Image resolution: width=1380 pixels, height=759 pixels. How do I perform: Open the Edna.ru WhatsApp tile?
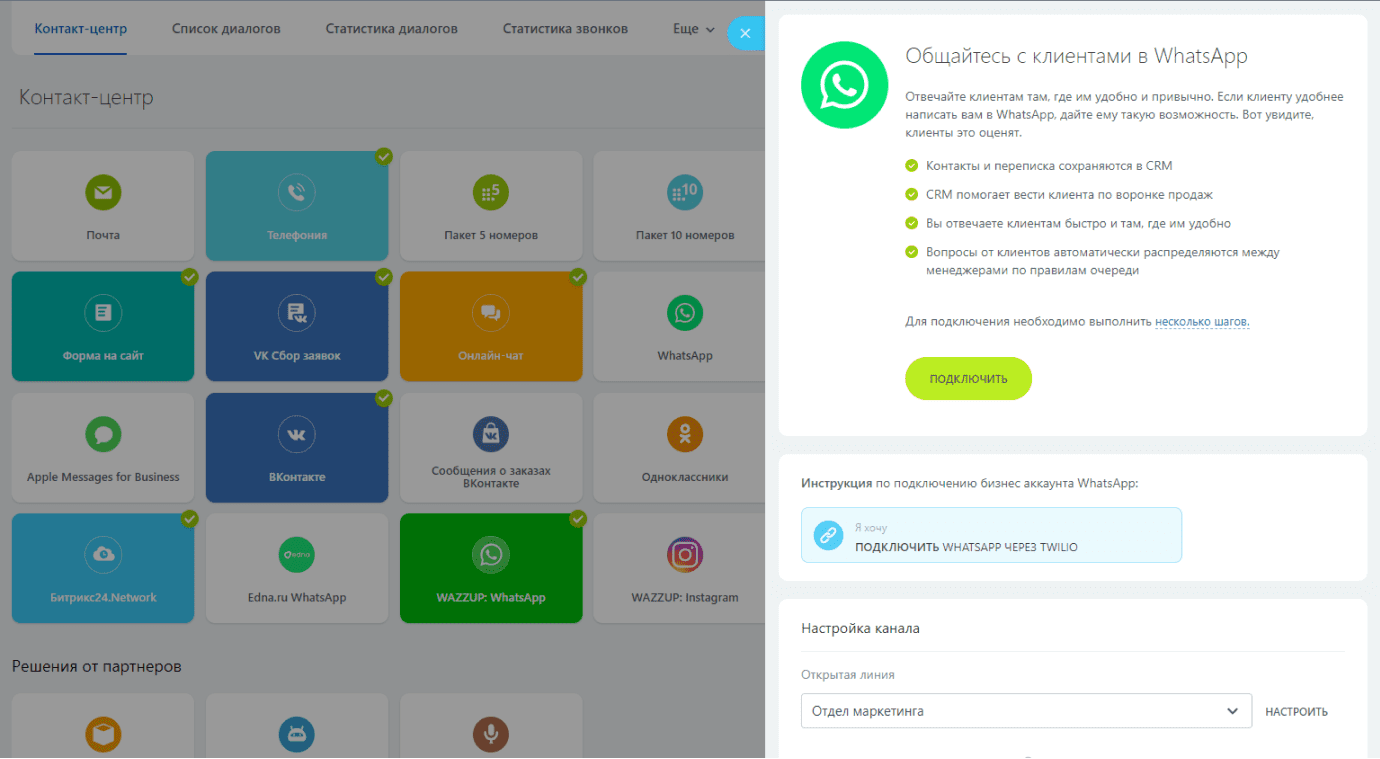(297, 569)
